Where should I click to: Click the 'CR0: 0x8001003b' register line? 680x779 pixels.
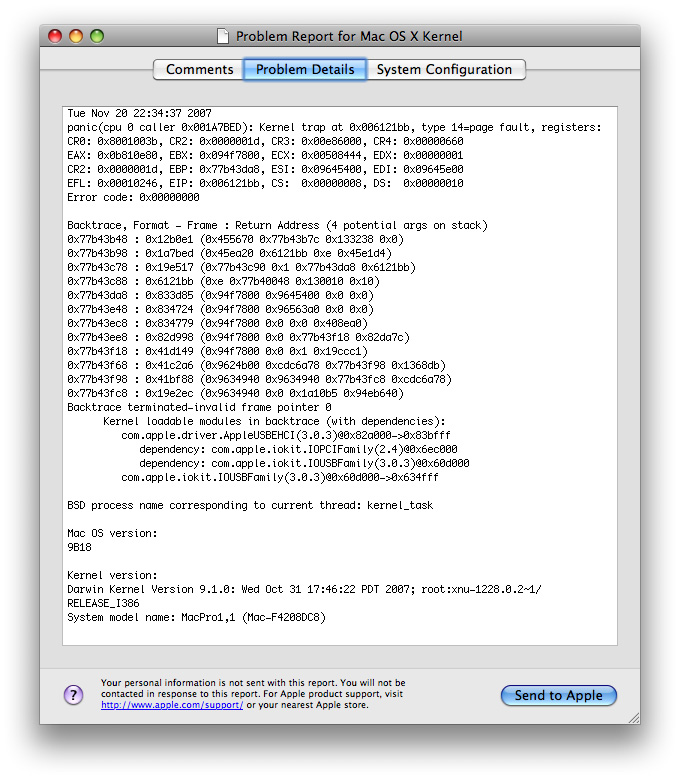(x=265, y=141)
